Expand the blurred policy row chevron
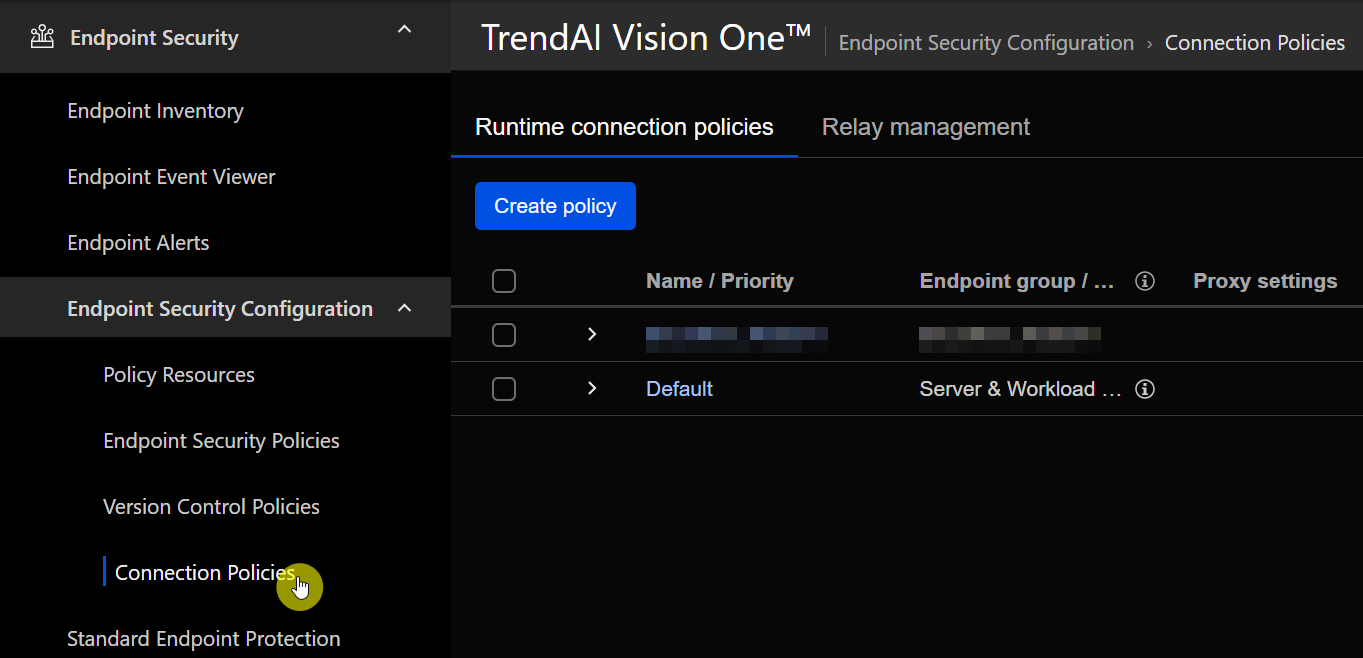Screen dimensions: 1363x658 (592, 334)
